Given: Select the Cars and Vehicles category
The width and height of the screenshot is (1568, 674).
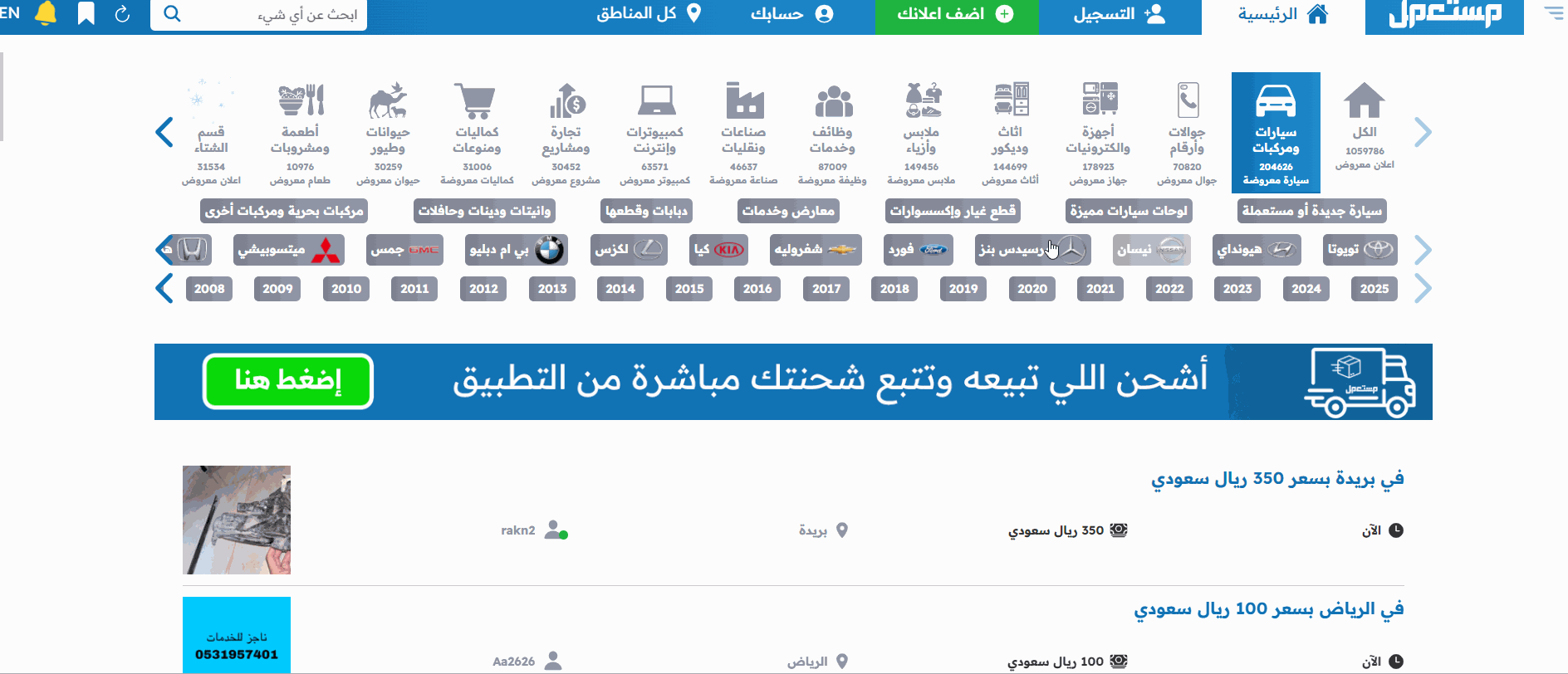Looking at the screenshot, I should tap(1275, 133).
